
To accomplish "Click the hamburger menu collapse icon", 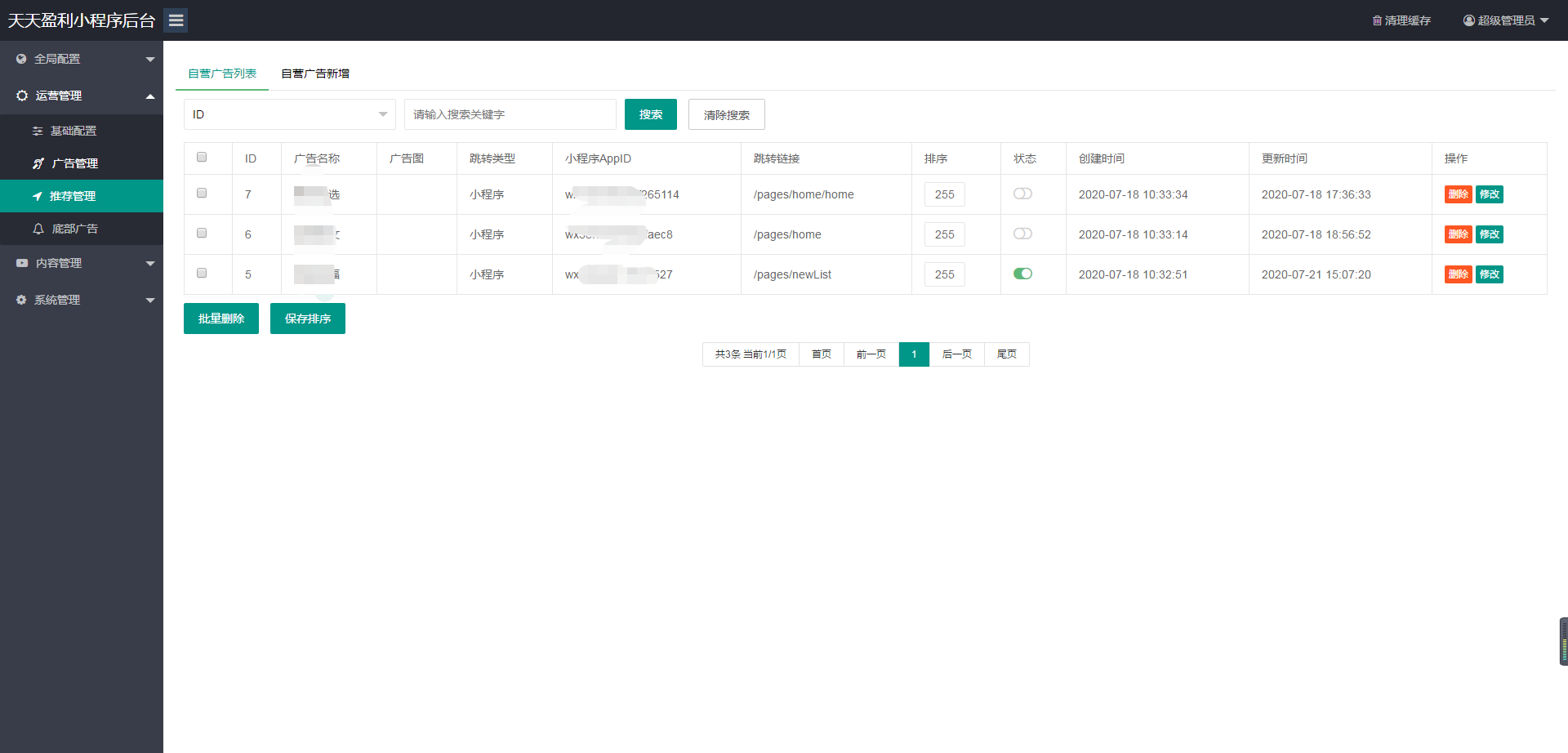I will tap(176, 20).
